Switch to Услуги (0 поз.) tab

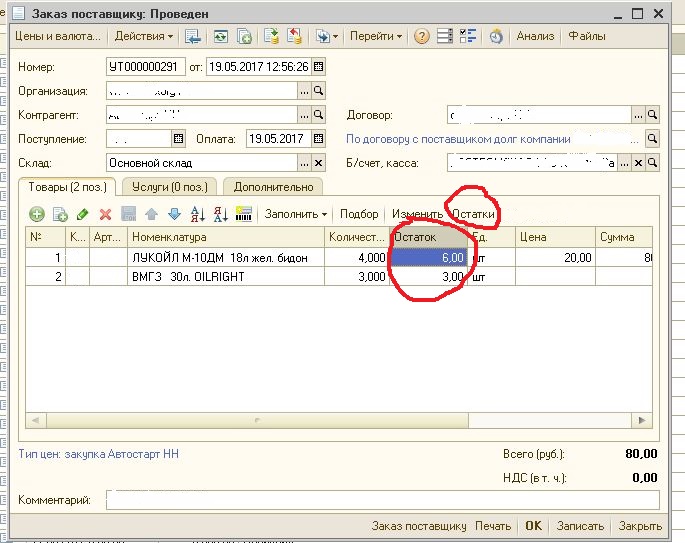[x=169, y=187]
